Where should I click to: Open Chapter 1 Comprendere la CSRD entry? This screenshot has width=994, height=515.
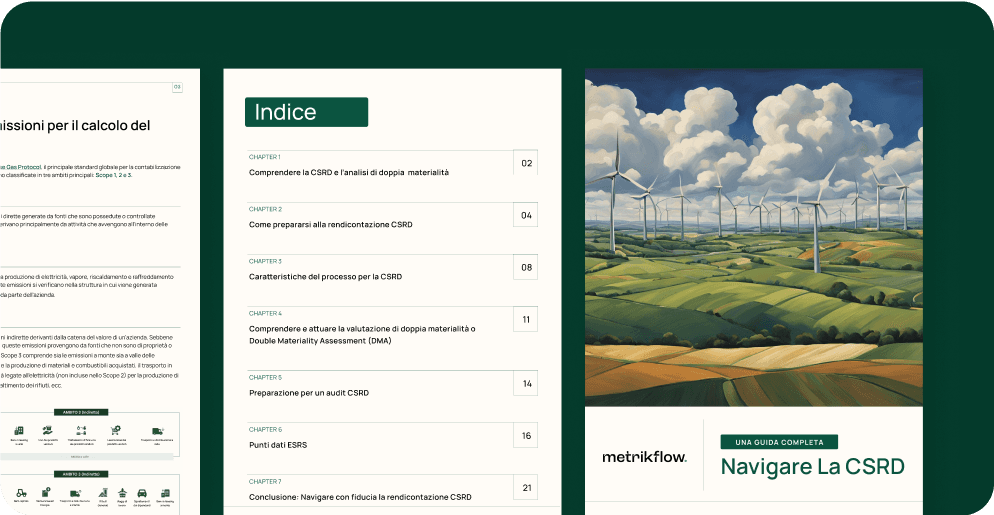pyautogui.click(x=392, y=164)
